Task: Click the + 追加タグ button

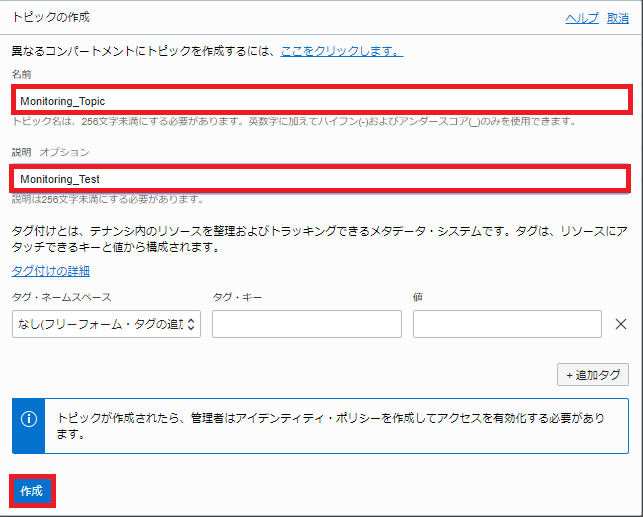Action: click(x=592, y=375)
